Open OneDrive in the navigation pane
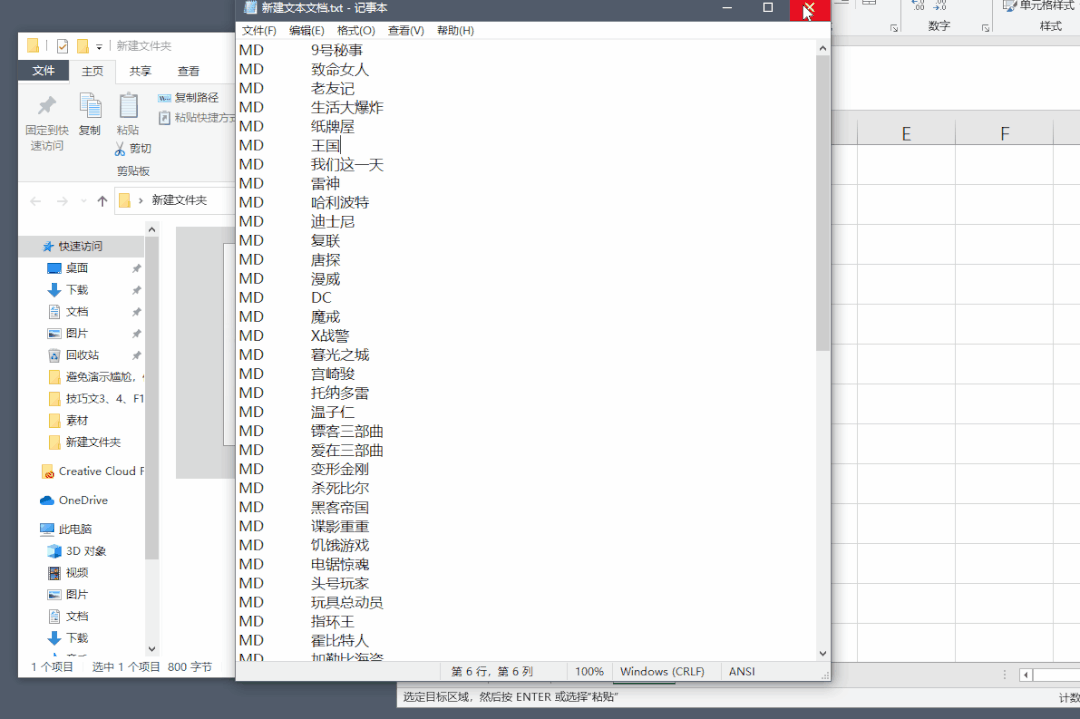Screen dimensions: 1080x719 pos(82,500)
